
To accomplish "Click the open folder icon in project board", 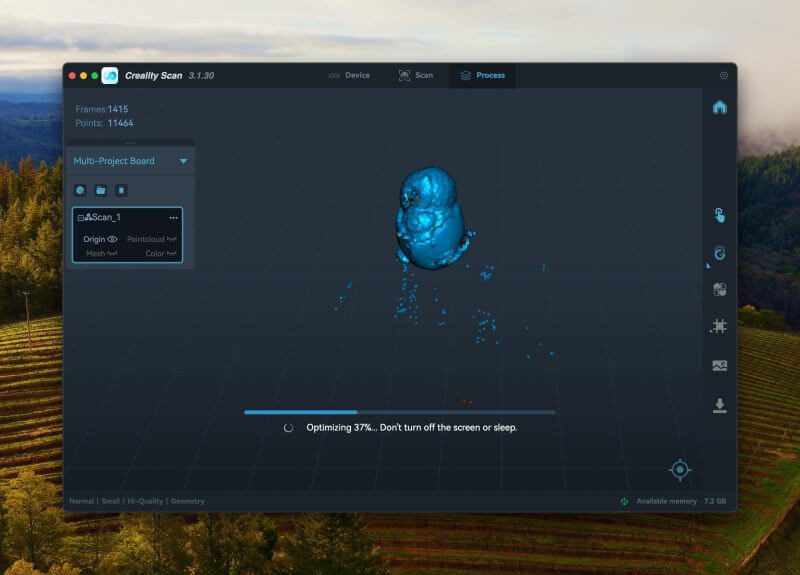I will point(101,190).
